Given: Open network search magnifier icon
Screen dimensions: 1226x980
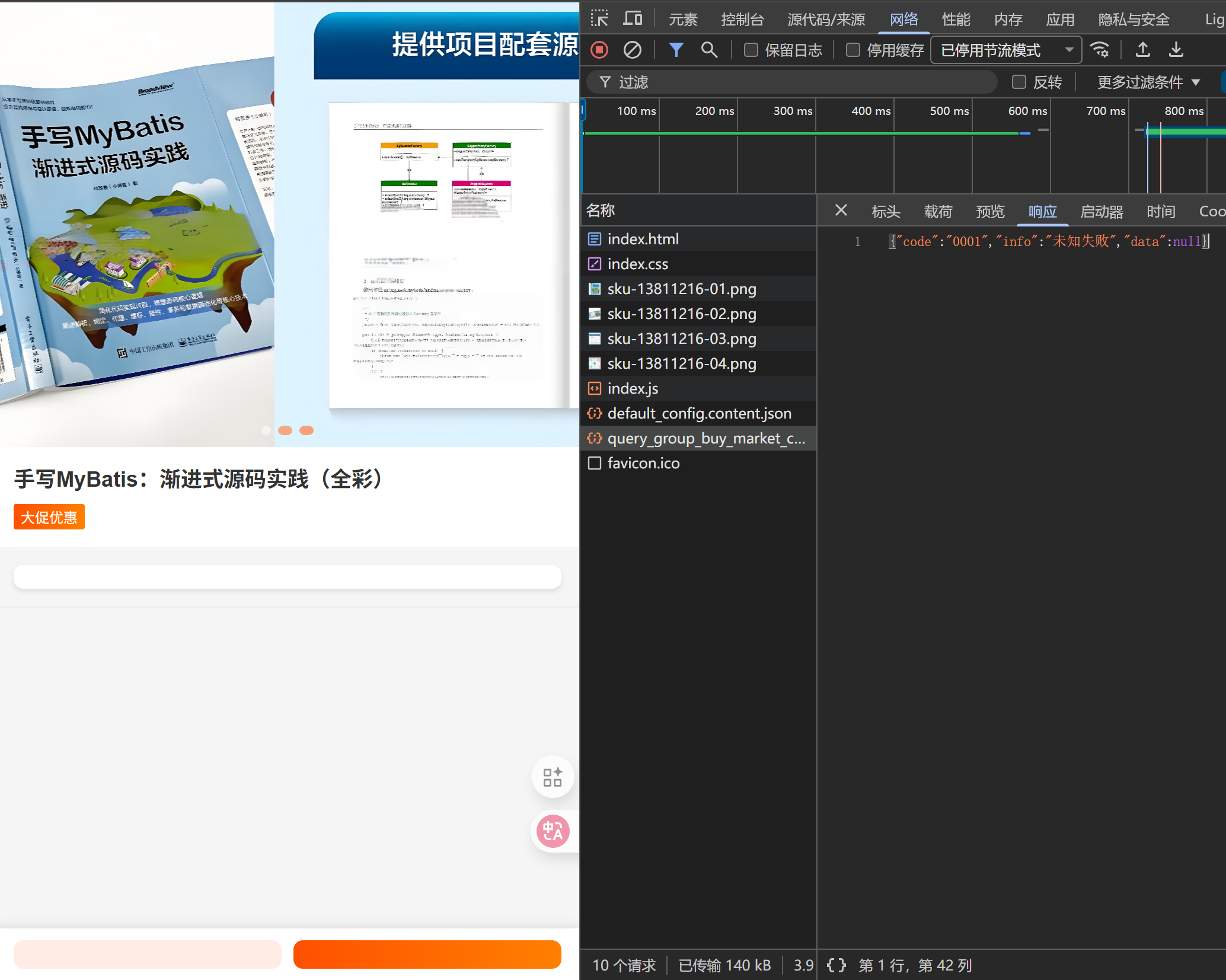Looking at the screenshot, I should pyautogui.click(x=709, y=50).
